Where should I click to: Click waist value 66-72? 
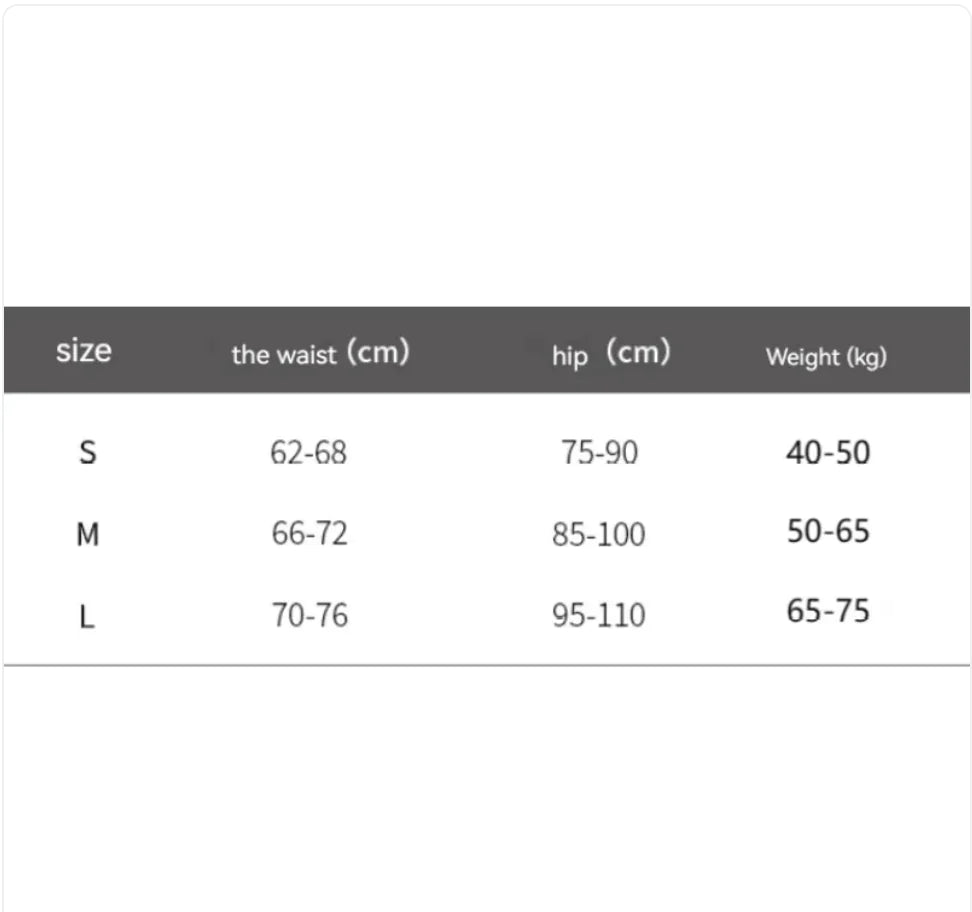click(309, 533)
